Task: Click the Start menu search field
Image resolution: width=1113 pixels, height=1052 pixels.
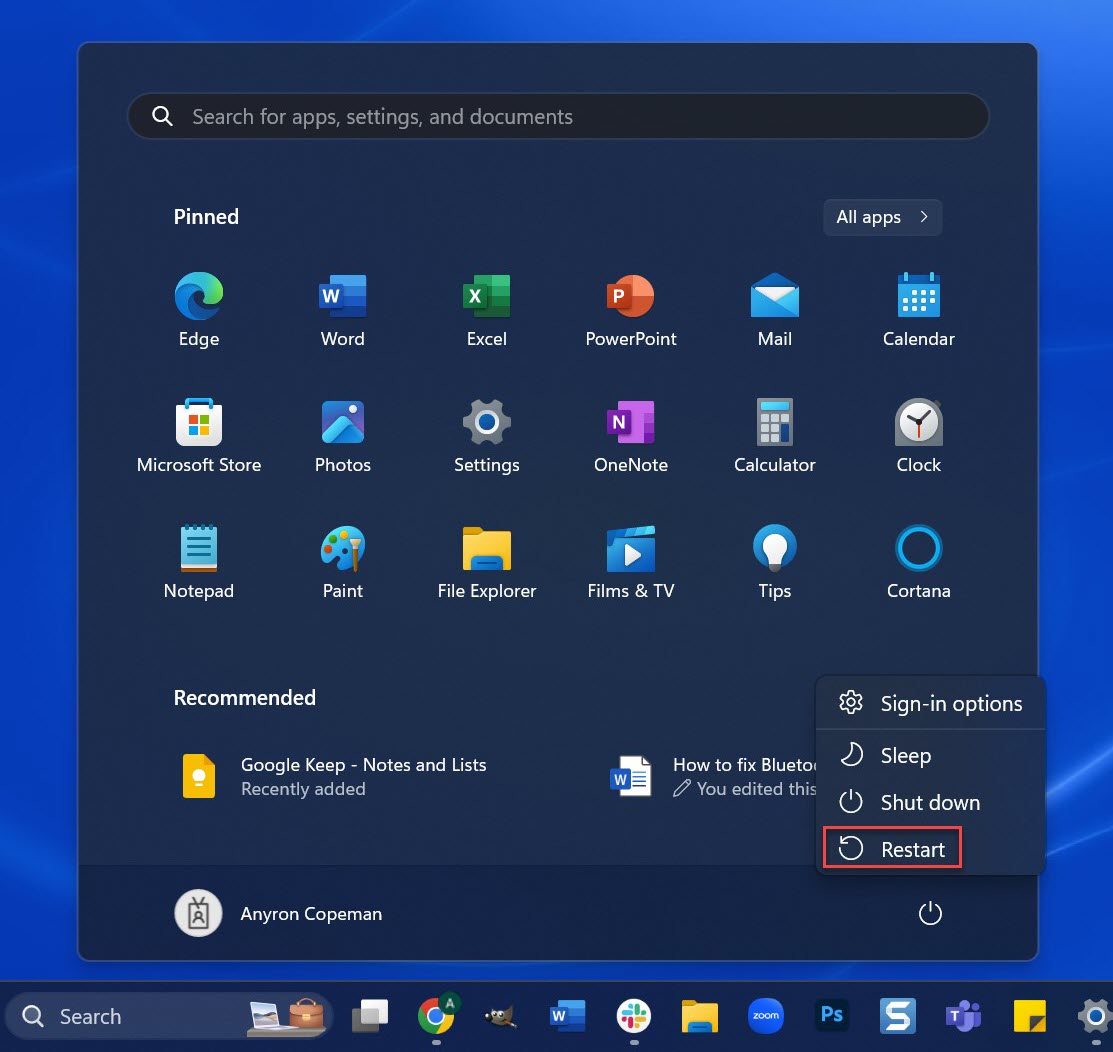Action: click(558, 116)
